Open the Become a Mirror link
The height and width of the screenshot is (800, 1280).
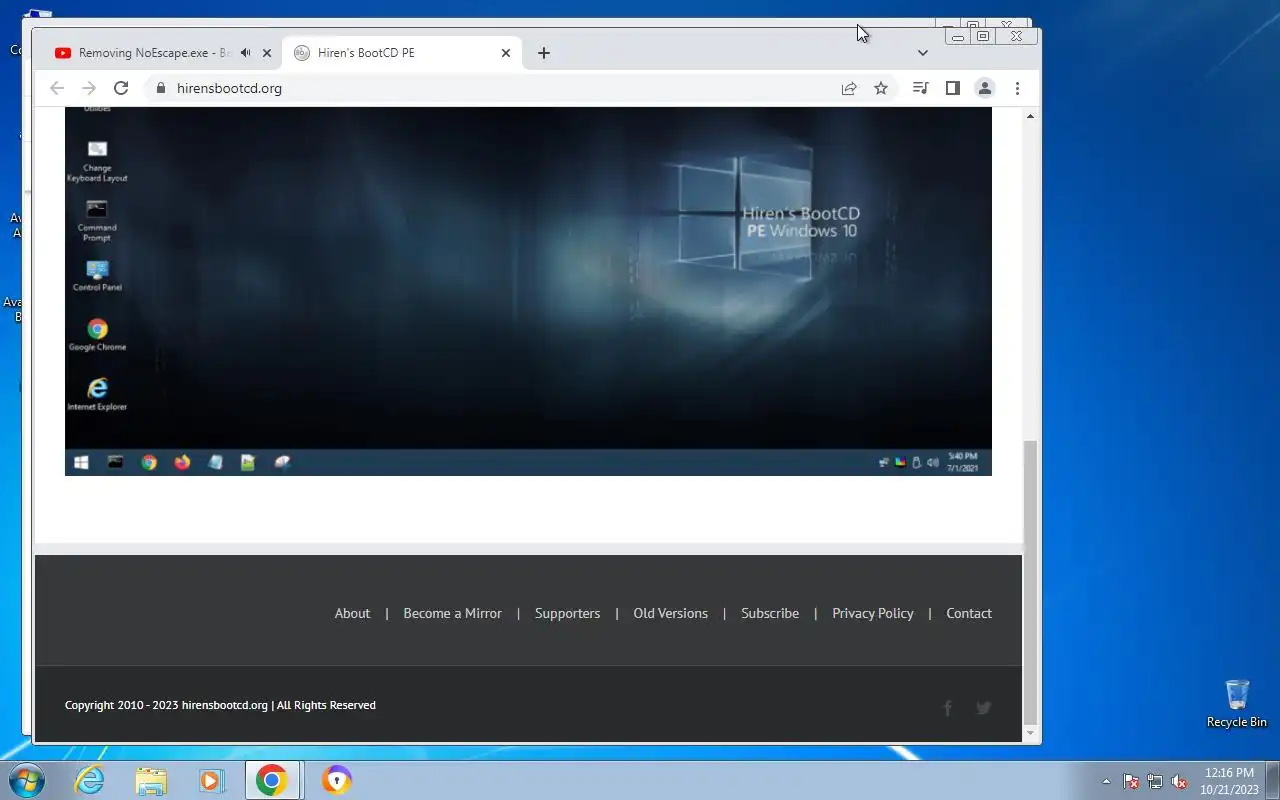pyautogui.click(x=452, y=613)
